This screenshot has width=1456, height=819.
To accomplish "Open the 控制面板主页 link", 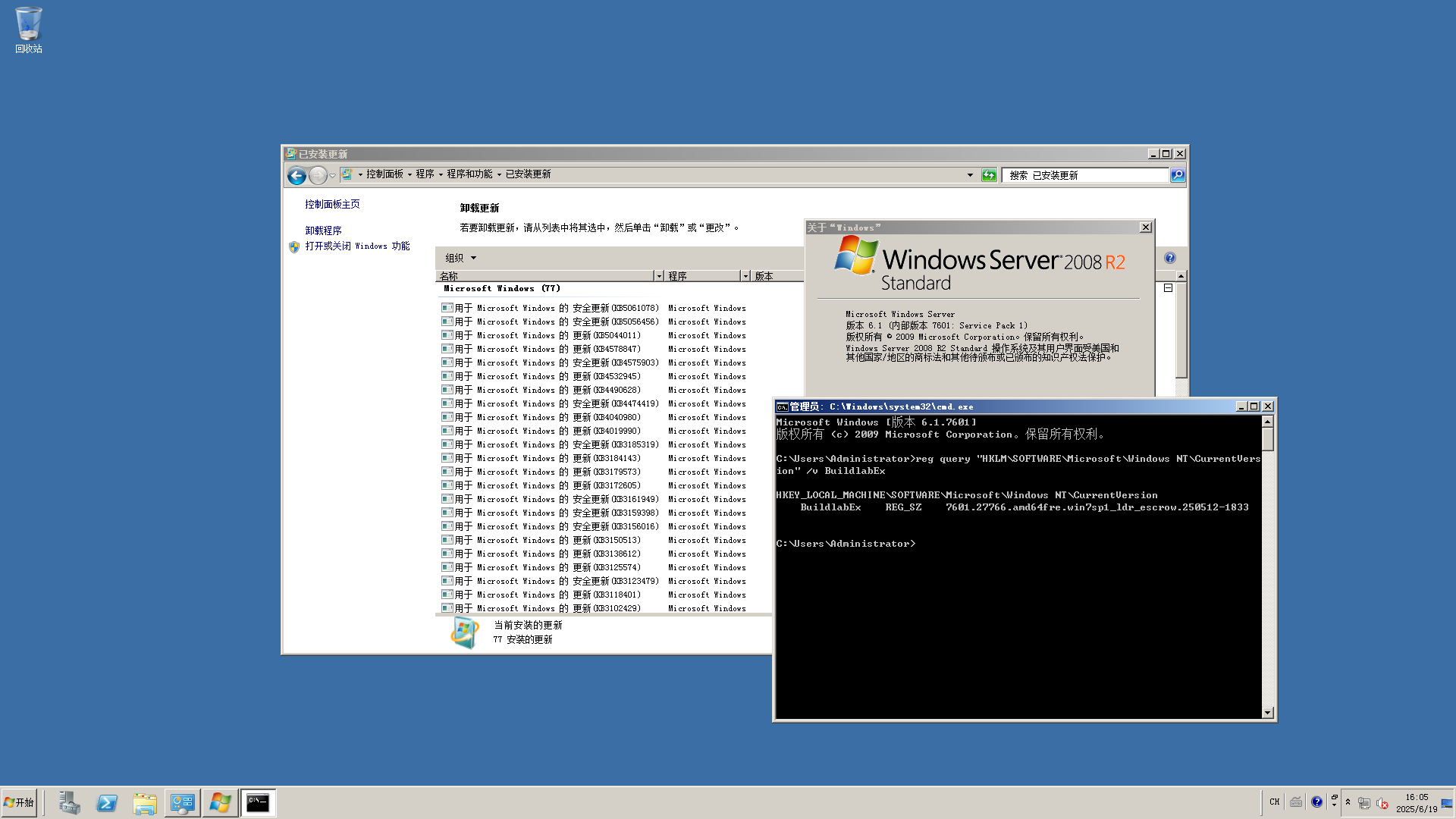I will [x=332, y=204].
